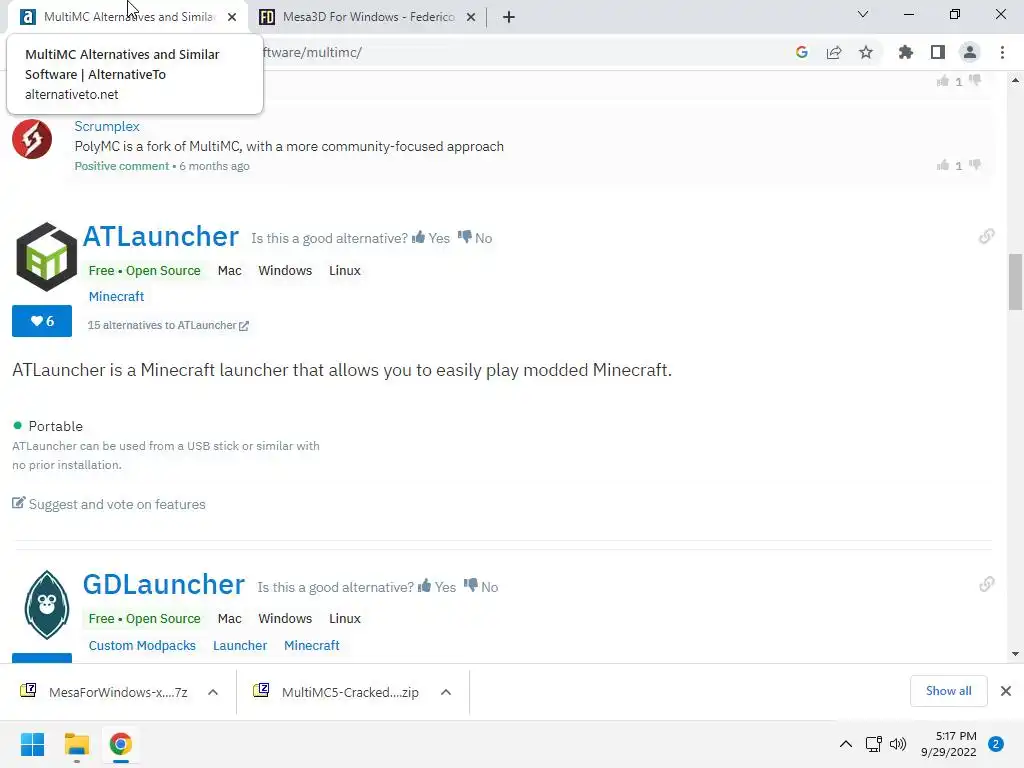This screenshot has width=1024, height=768.
Task: Click scrollbar down arrow
Action: (x=1015, y=654)
